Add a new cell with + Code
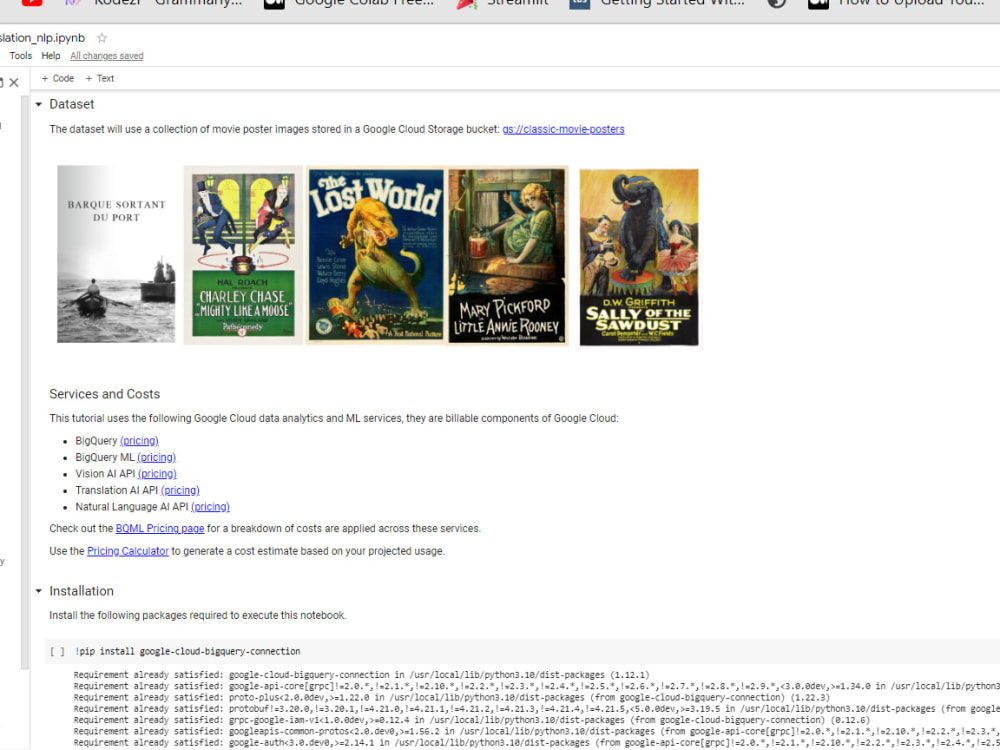The width and height of the screenshot is (1000, 750). click(57, 78)
